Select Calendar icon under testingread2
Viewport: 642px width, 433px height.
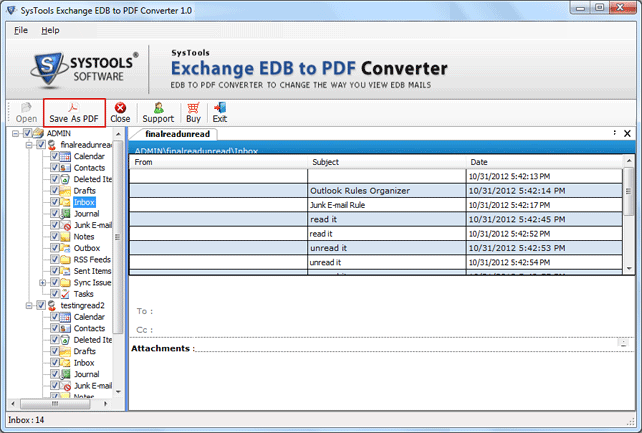65,317
